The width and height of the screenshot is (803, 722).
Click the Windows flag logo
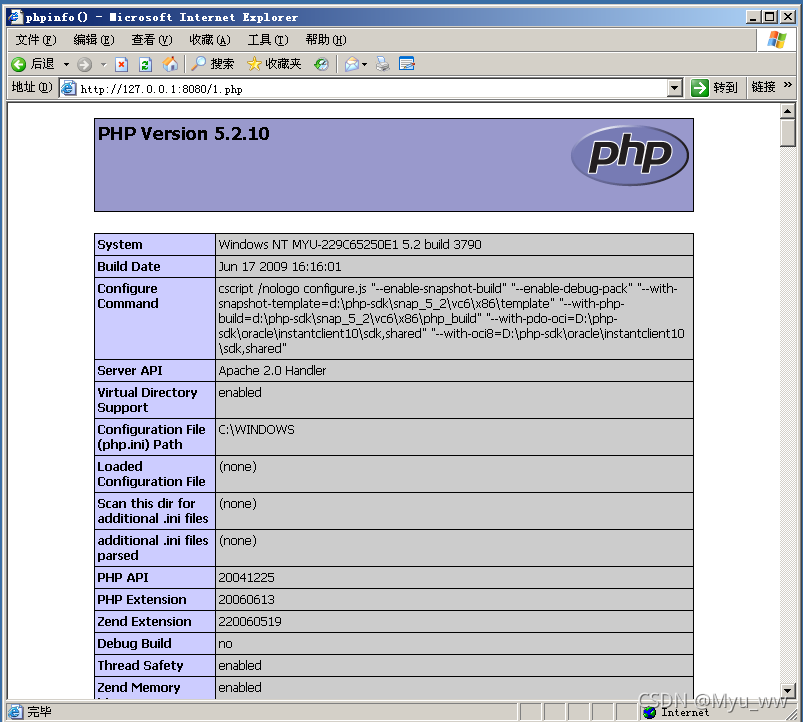(776, 40)
